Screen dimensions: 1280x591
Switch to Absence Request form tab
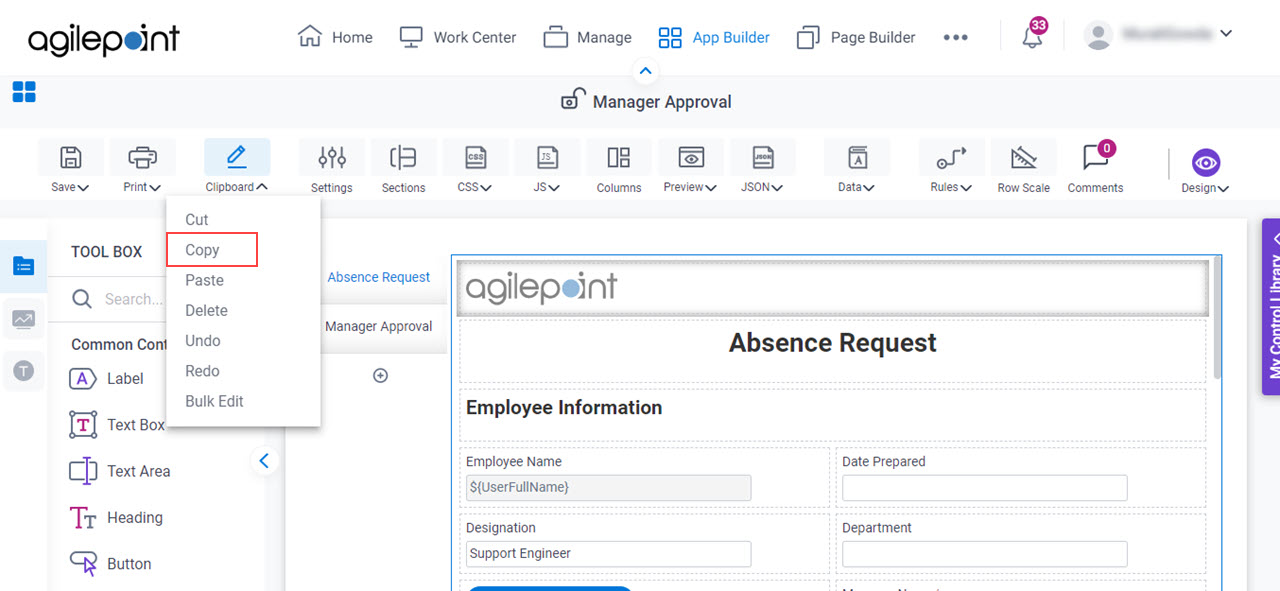tap(379, 277)
